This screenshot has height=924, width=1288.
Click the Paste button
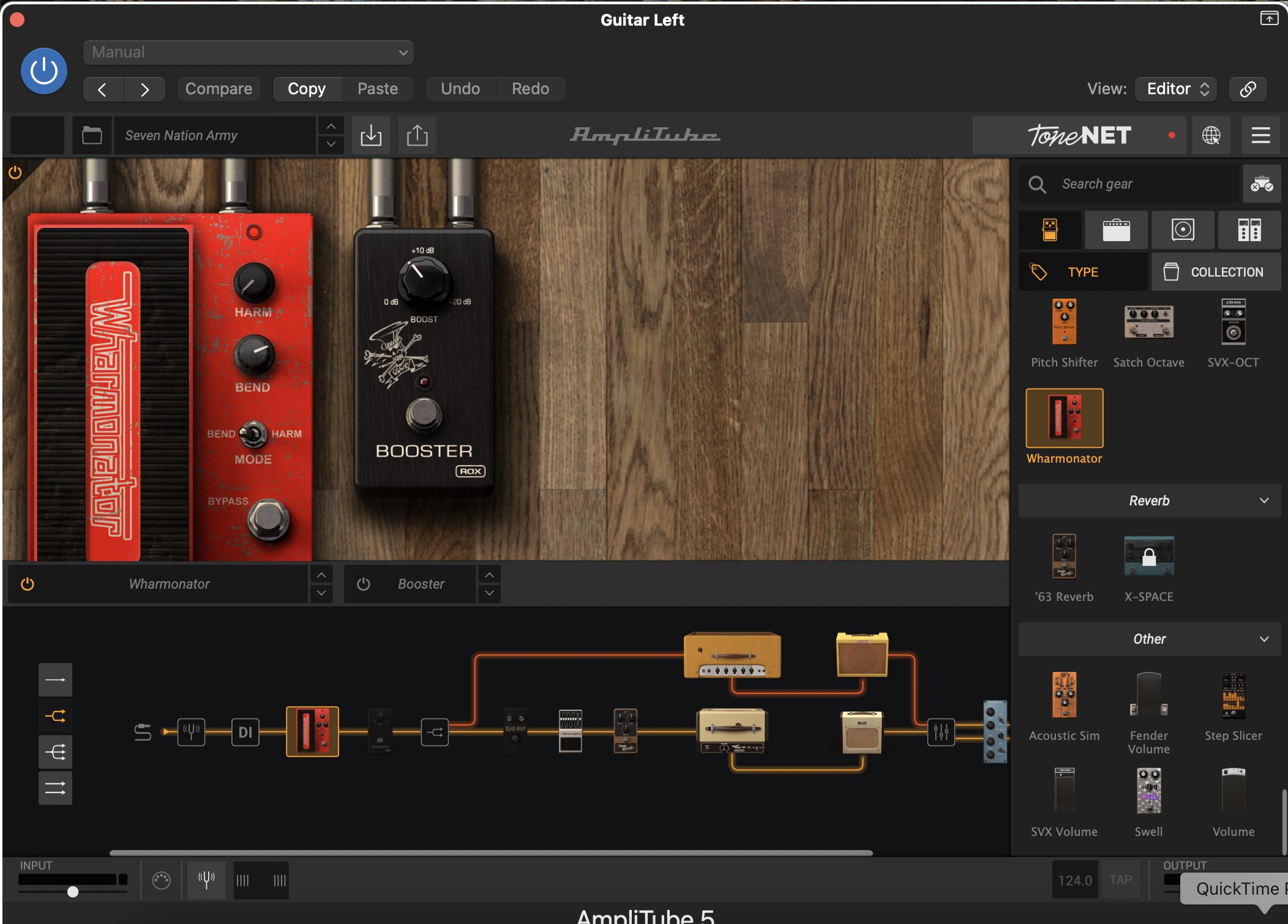pyautogui.click(x=378, y=89)
